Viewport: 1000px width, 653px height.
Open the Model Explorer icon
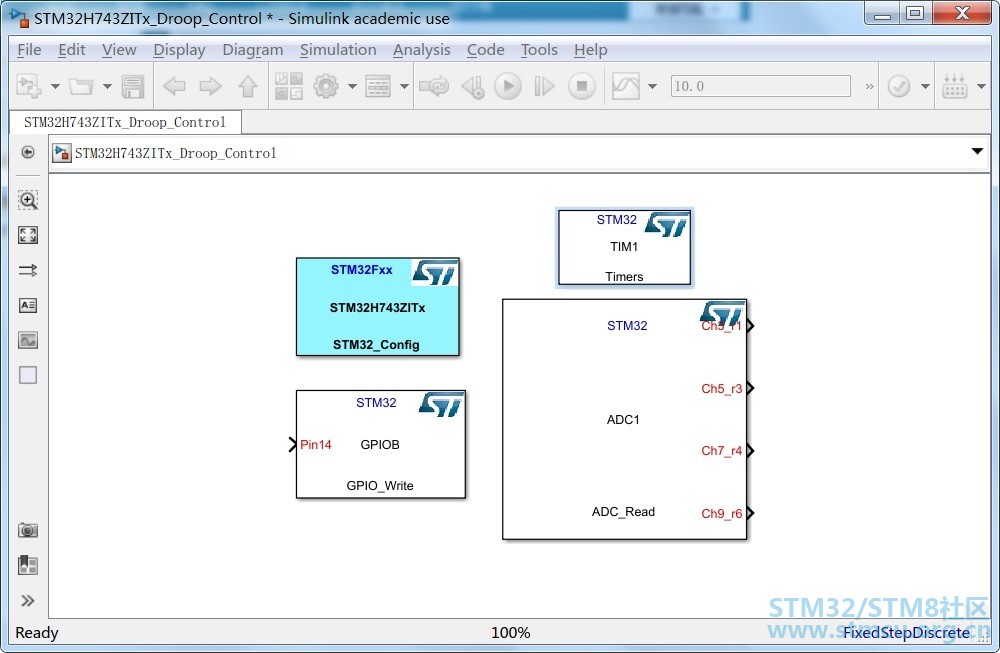378,86
